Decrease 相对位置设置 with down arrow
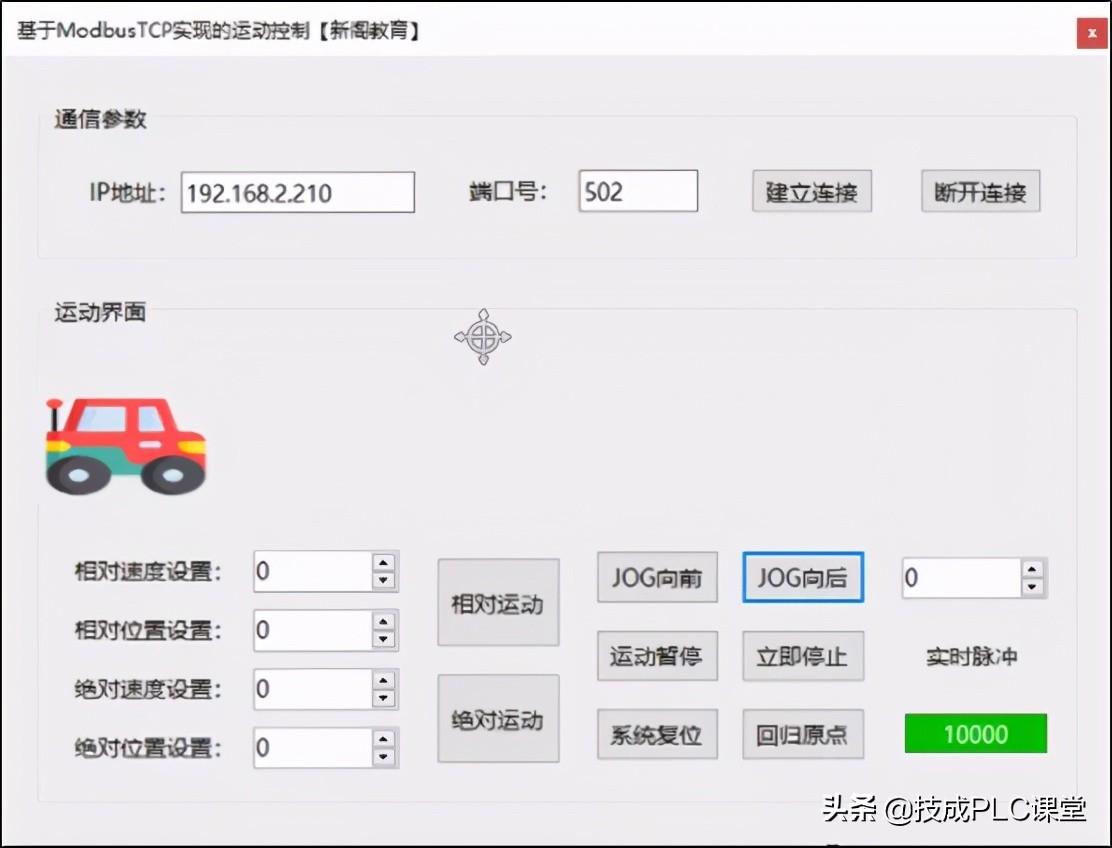The image size is (1112, 848). 384,640
